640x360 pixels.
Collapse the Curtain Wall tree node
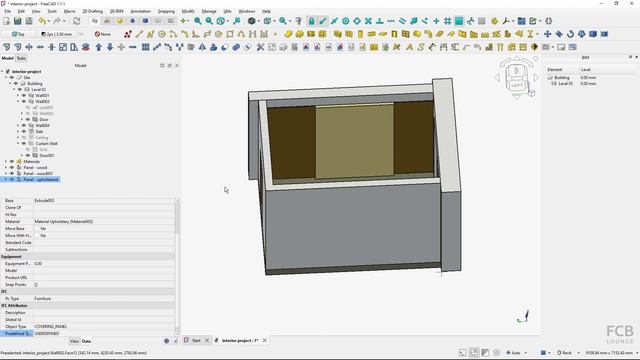[x=18, y=143]
